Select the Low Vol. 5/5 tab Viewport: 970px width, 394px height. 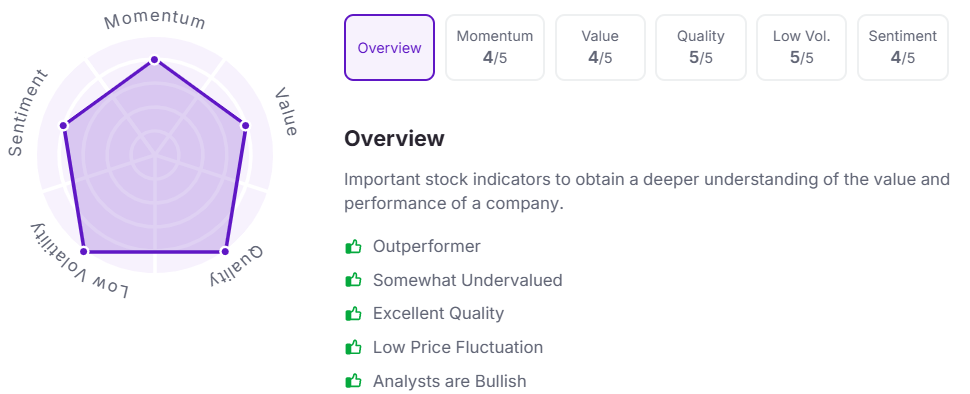coord(802,48)
